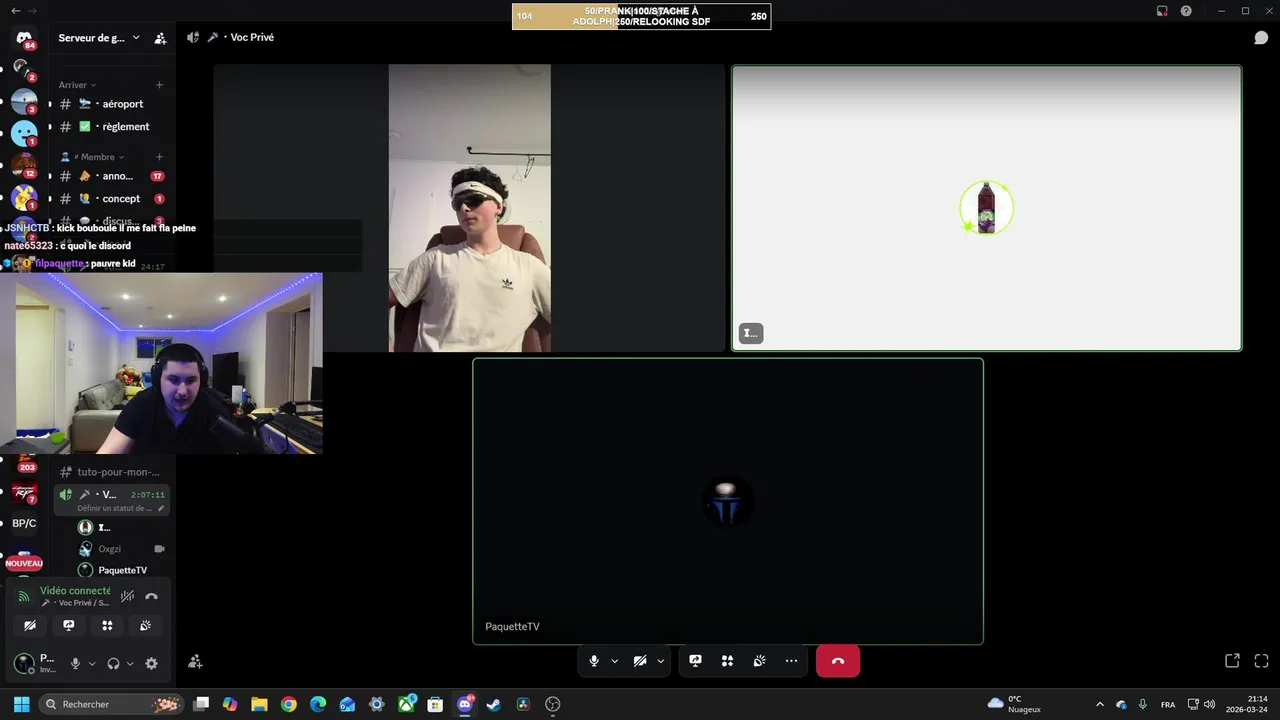Edit voice status pencil icon
The height and width of the screenshot is (720, 1280).
(161, 508)
